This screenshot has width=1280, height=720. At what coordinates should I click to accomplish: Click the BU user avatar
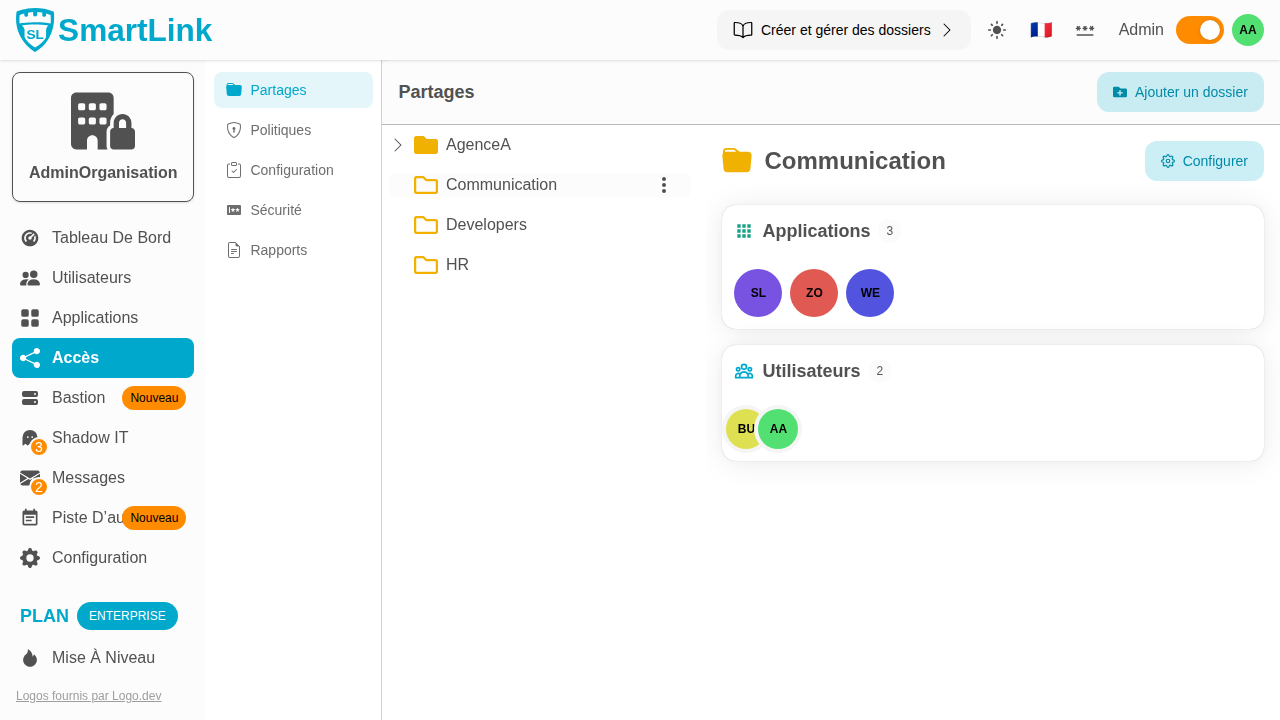[x=742, y=429]
